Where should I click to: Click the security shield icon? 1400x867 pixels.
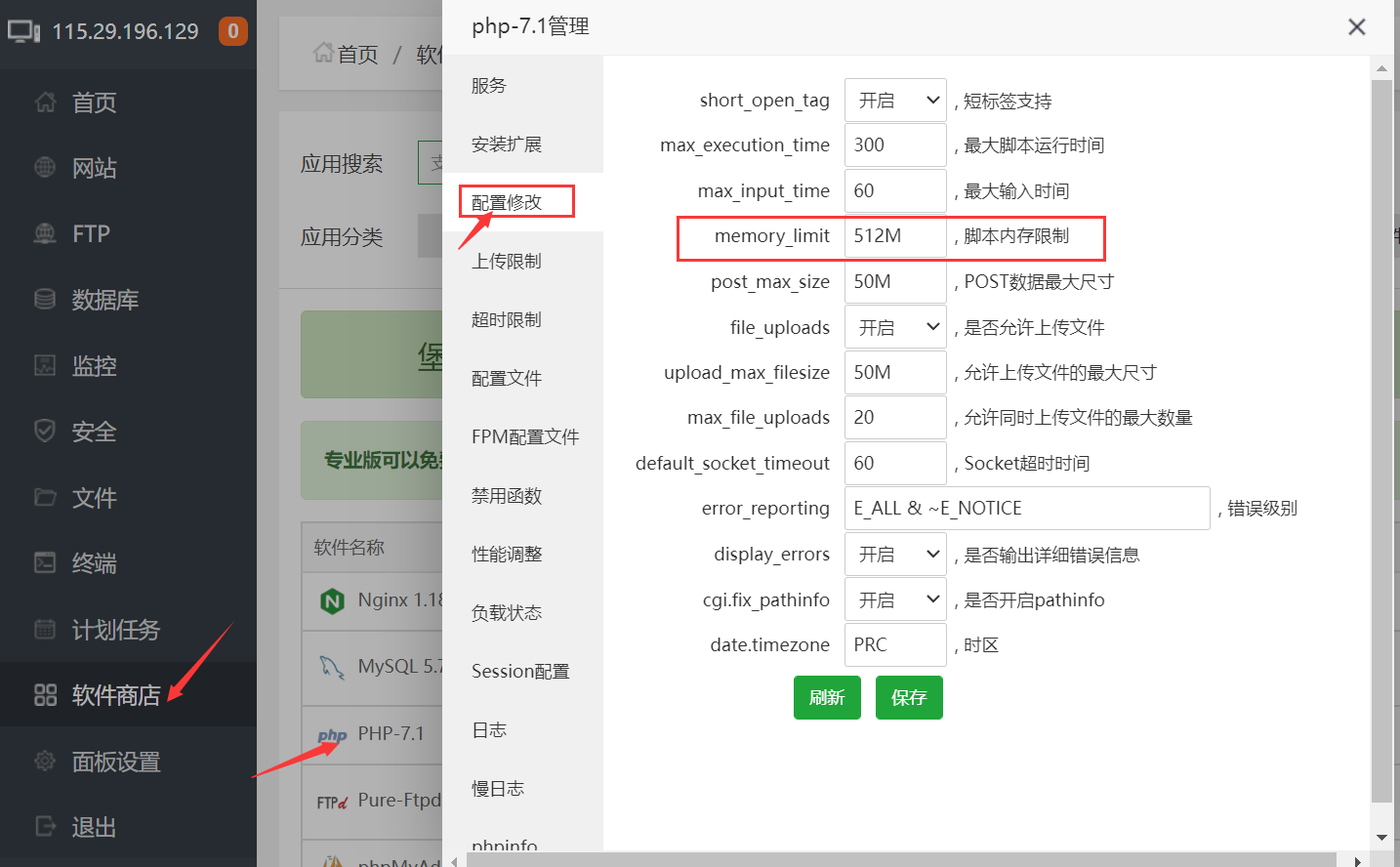pyautogui.click(x=45, y=431)
